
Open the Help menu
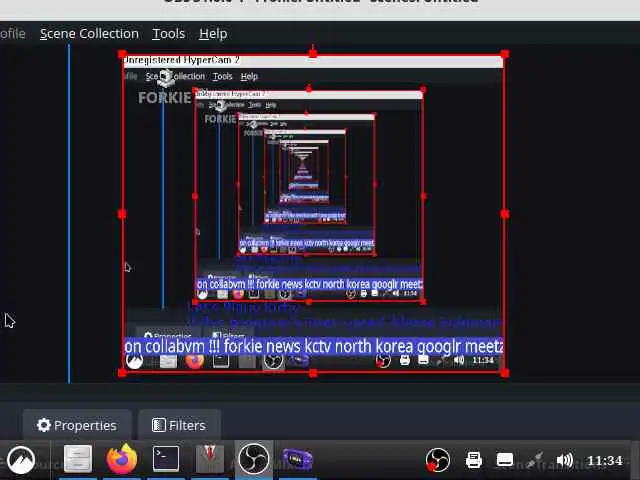coord(213,33)
